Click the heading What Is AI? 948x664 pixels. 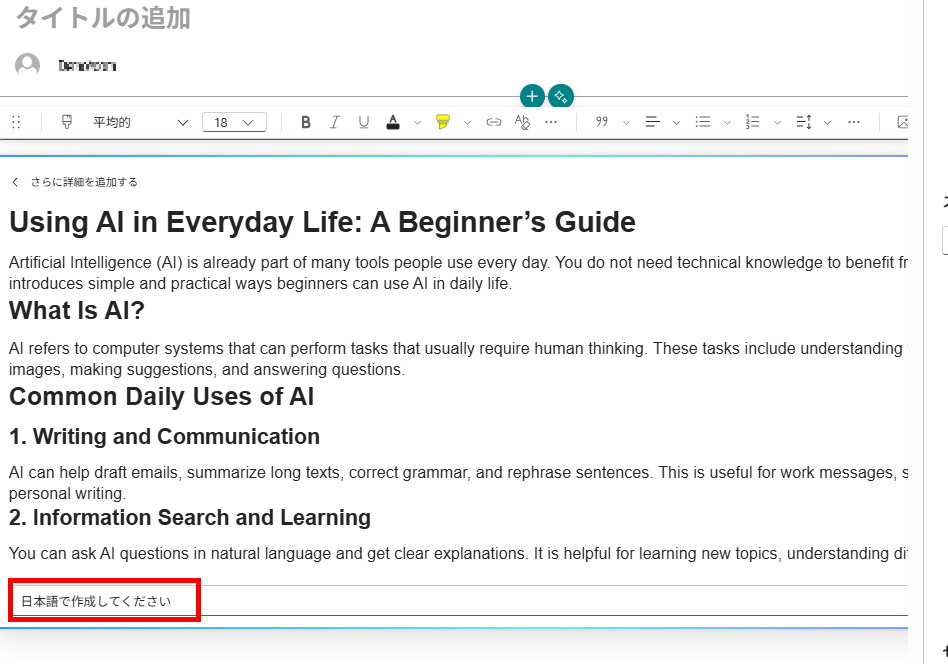pyautogui.click(x=77, y=310)
